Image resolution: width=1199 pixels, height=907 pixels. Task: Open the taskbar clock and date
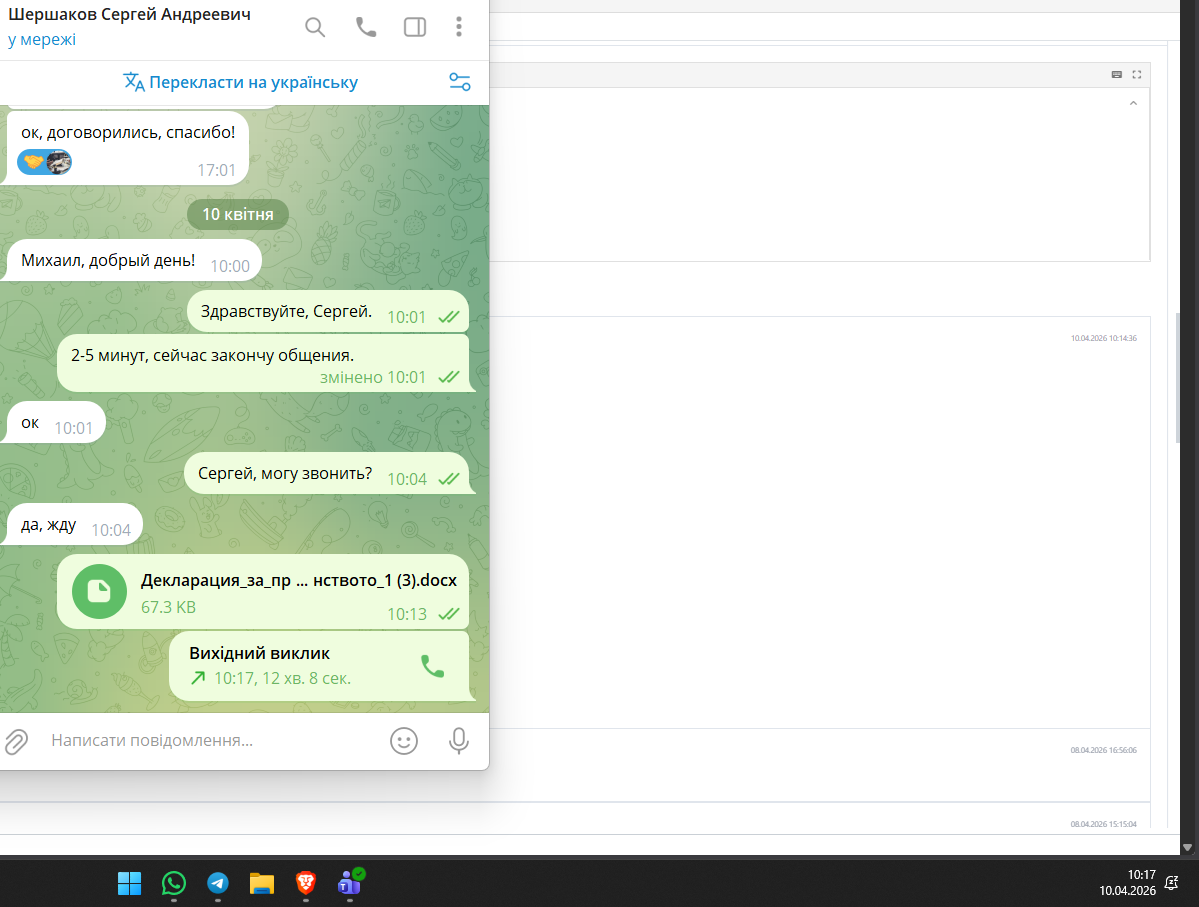[1128, 883]
